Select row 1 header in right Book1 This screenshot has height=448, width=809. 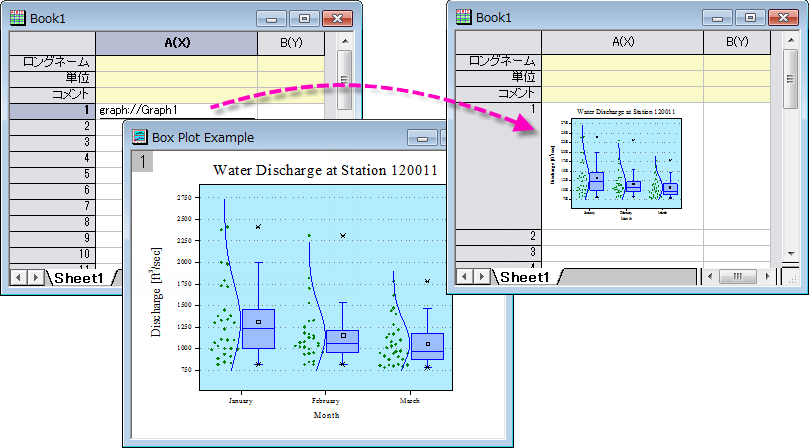[x=498, y=166]
